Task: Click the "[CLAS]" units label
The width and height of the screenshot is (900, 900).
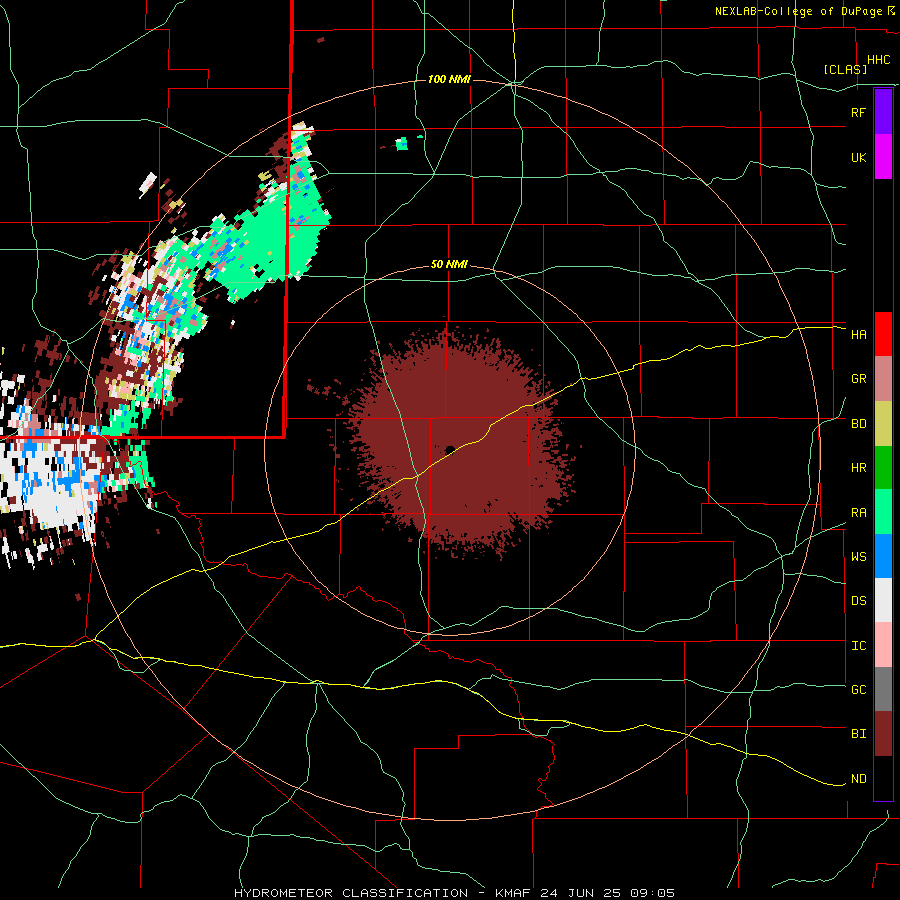Action: [x=845, y=70]
